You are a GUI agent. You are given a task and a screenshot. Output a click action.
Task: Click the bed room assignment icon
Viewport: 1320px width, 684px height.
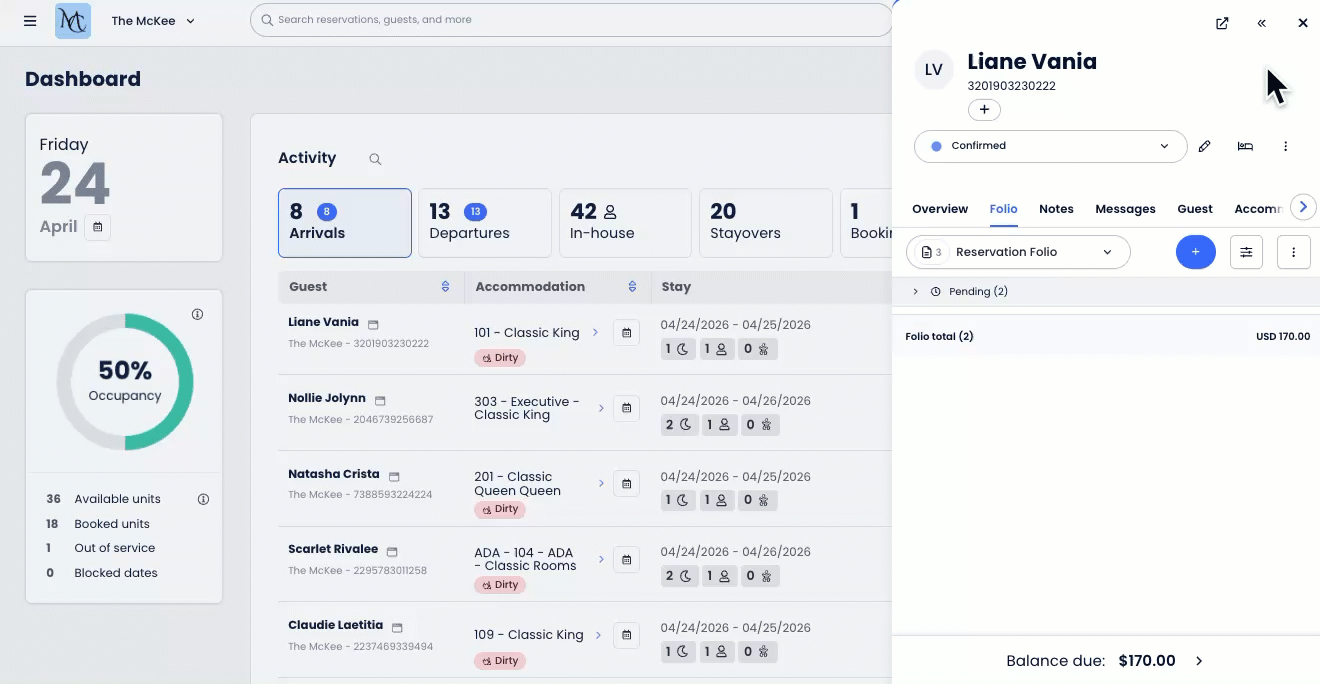tap(1245, 146)
